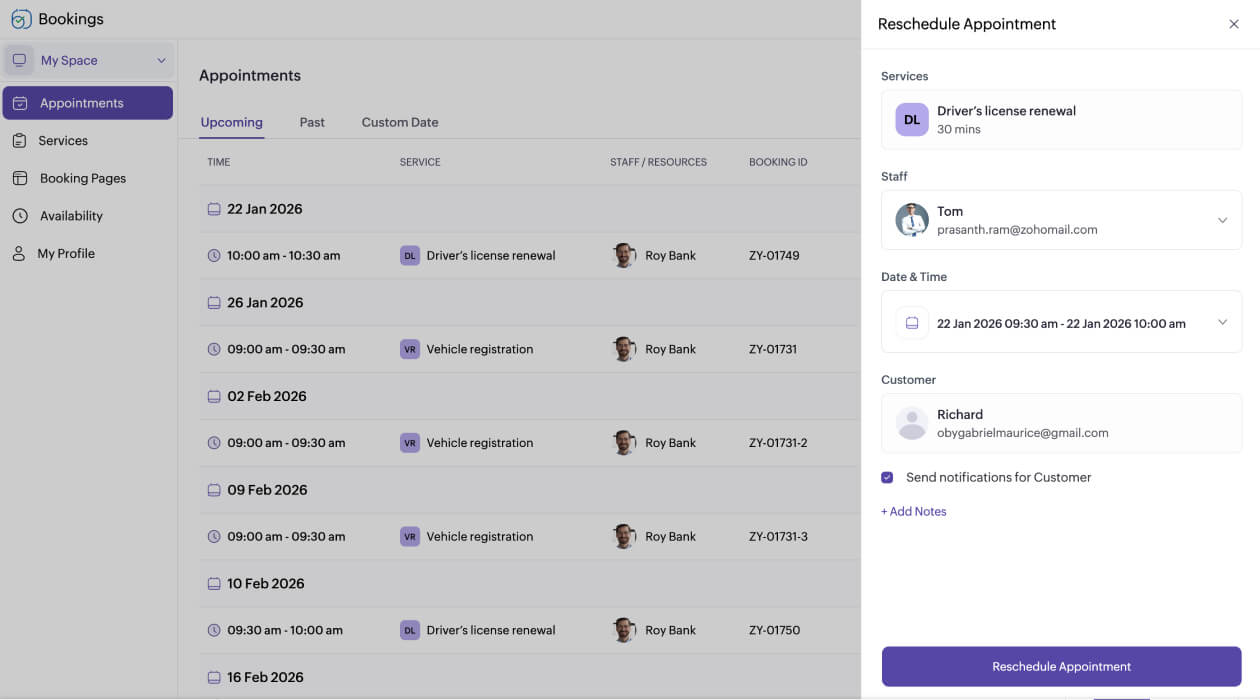Click the calendar icon beside 22 Jan 2026 heading
This screenshot has width=1260, height=700.
(214, 208)
